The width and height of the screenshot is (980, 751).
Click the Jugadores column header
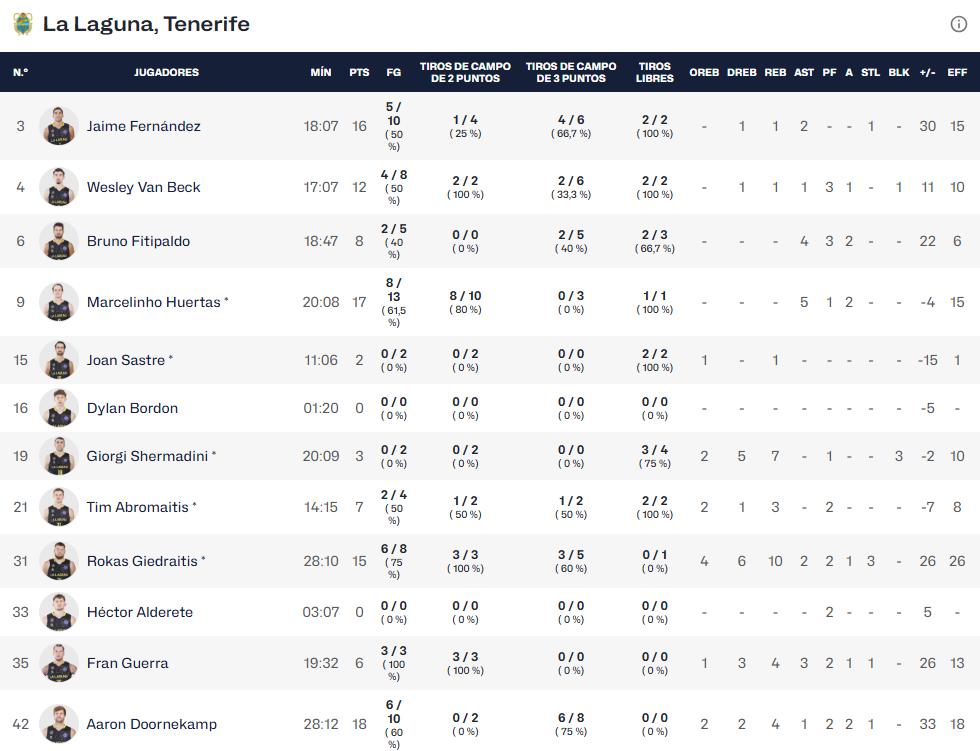166,72
